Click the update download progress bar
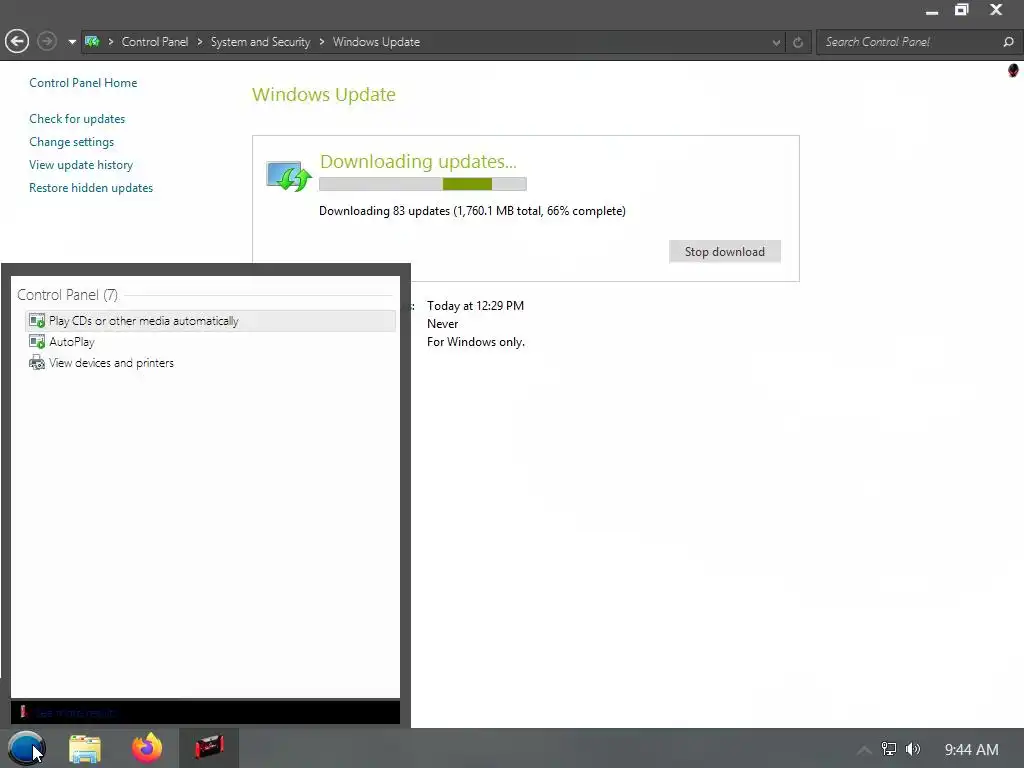This screenshot has height=768, width=1024. 423,184
